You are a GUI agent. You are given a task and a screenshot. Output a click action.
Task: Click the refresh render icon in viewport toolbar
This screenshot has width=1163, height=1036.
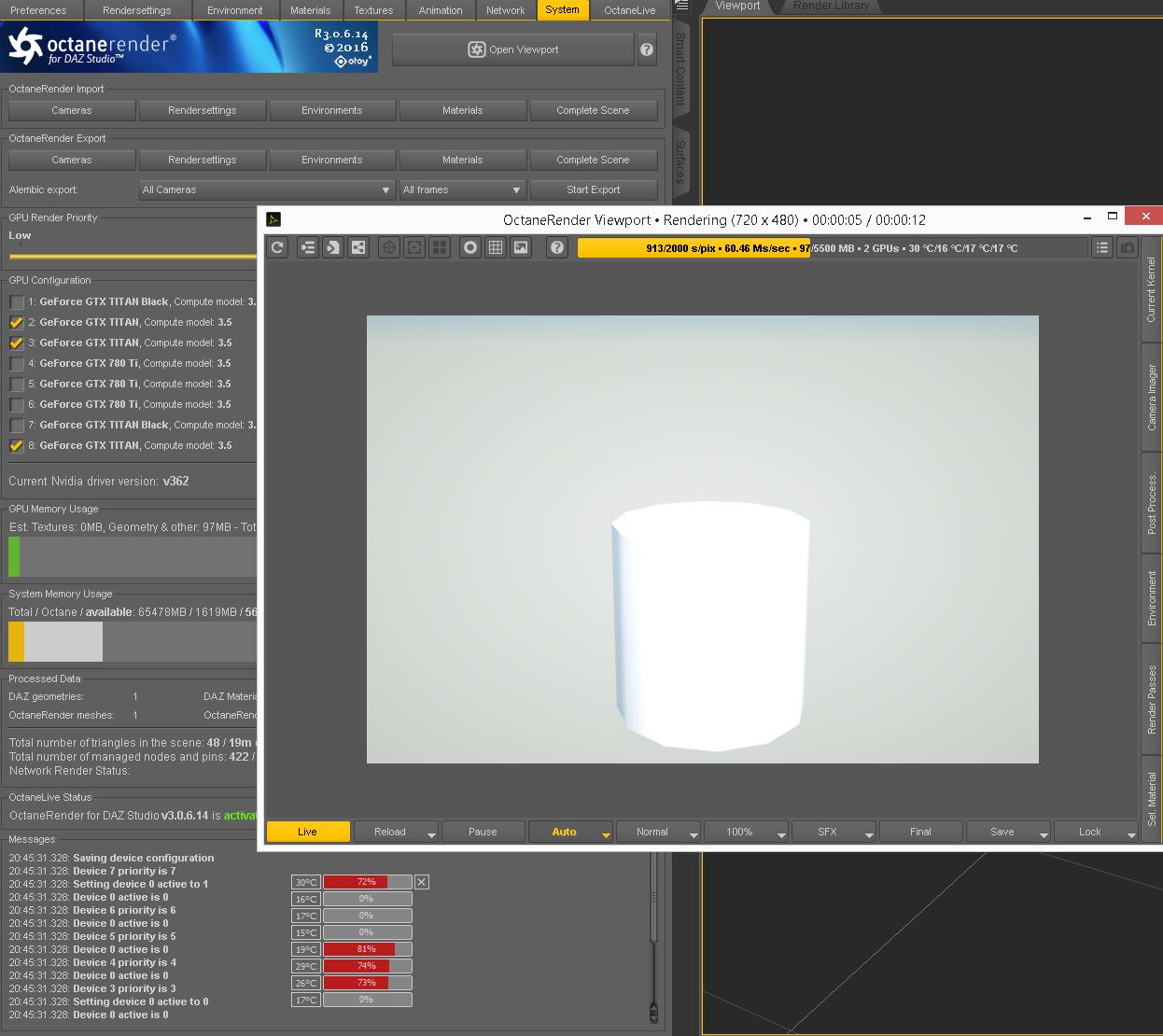[277, 247]
